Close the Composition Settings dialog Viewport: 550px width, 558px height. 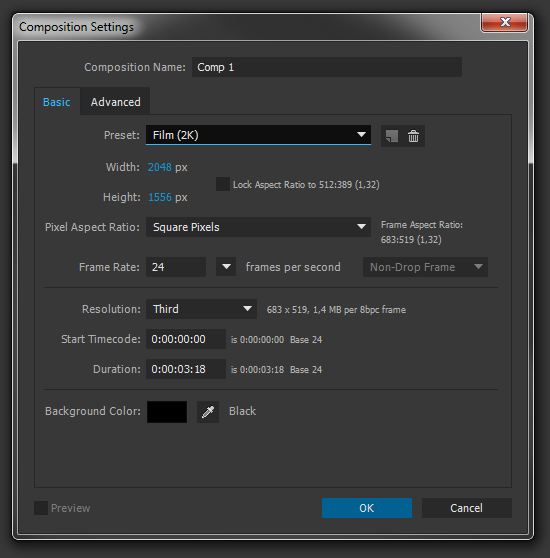[x=504, y=22]
